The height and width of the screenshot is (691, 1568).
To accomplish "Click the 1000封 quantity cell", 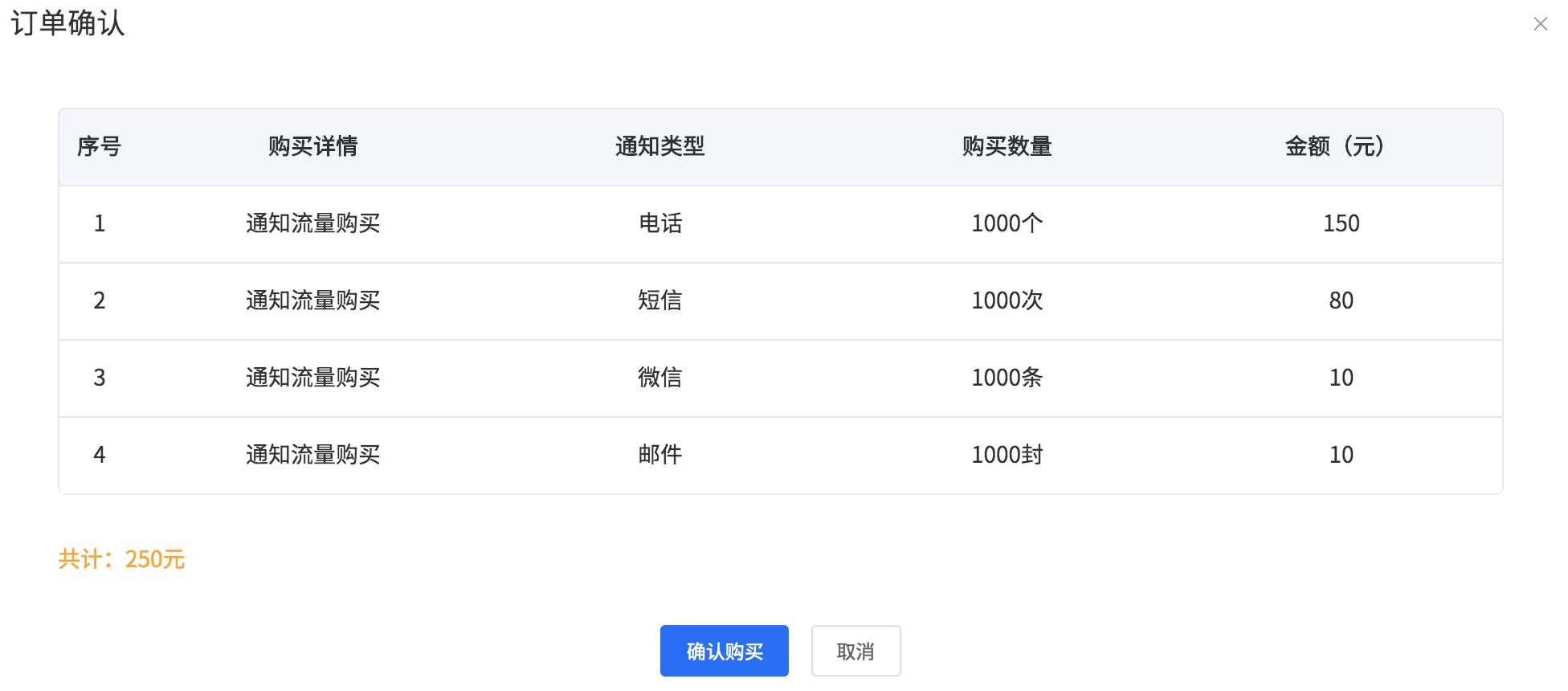I will point(1007,455).
